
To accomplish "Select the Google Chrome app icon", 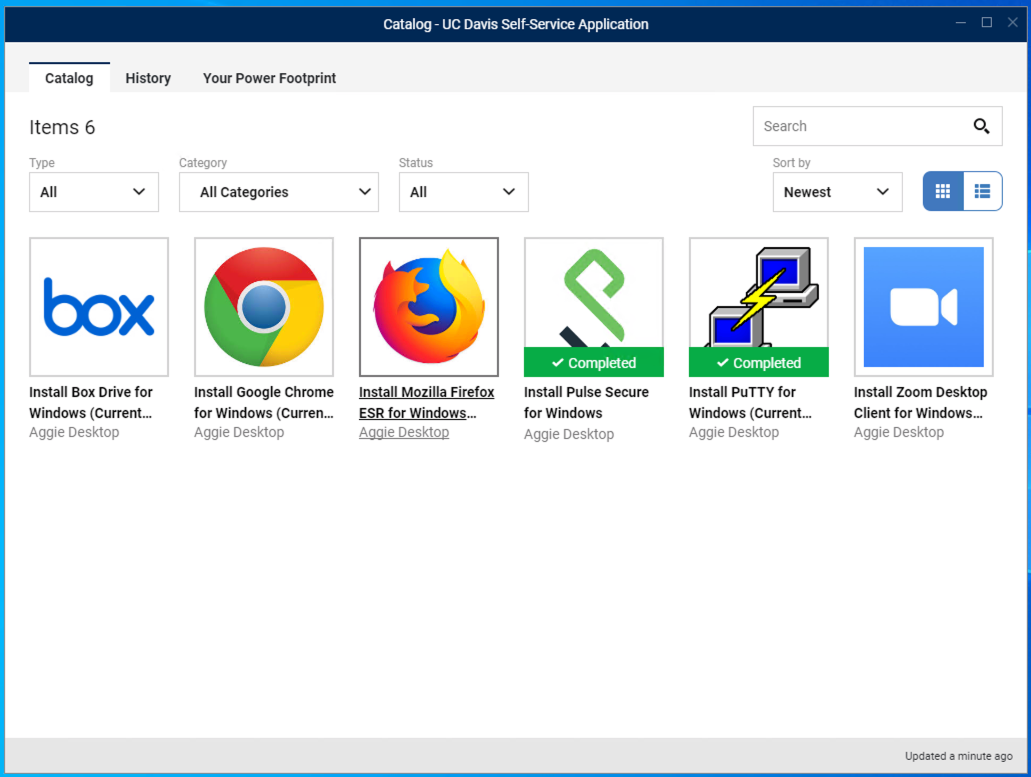I will coord(263,306).
